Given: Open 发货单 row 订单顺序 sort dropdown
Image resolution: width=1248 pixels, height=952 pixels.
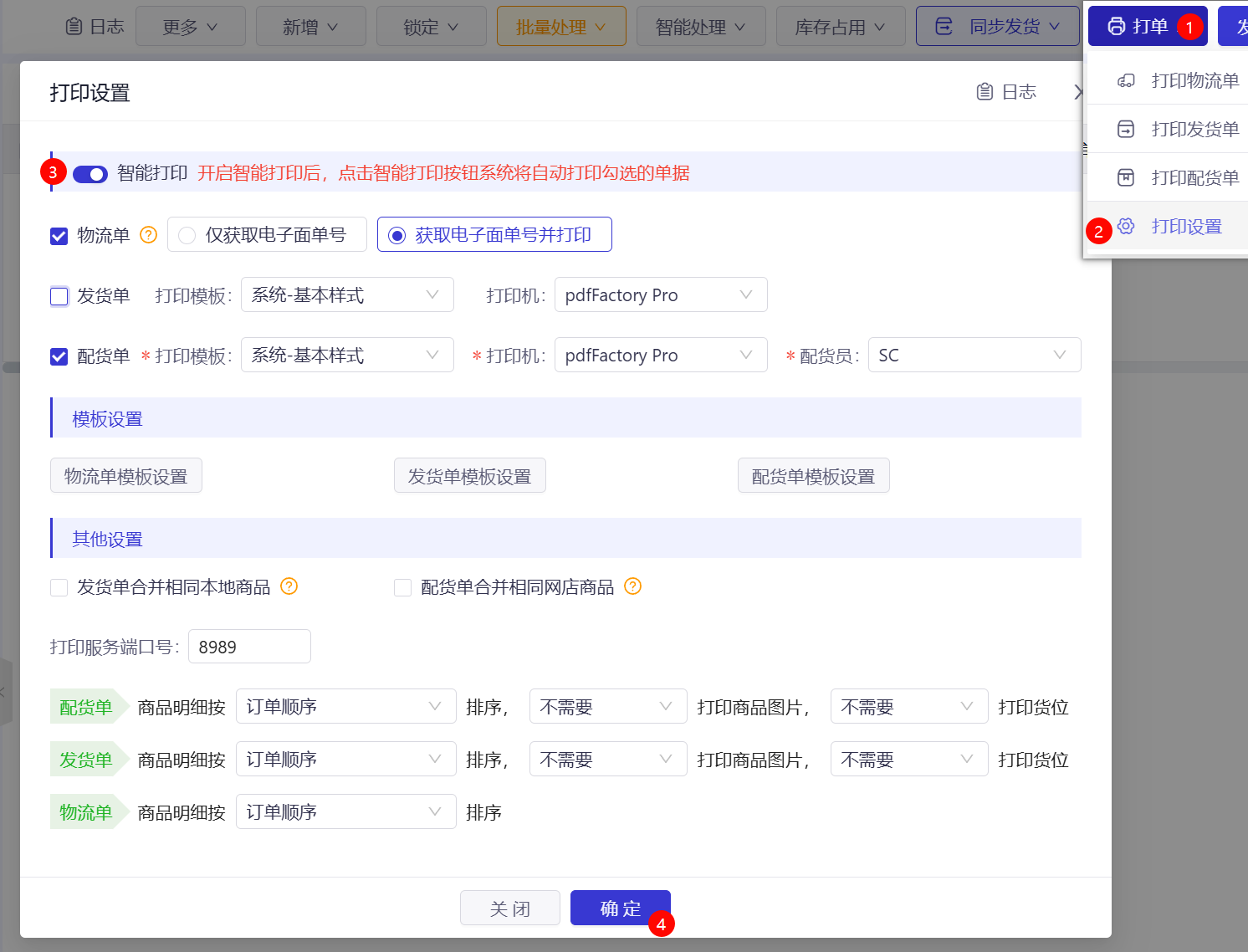Looking at the screenshot, I should (x=346, y=759).
